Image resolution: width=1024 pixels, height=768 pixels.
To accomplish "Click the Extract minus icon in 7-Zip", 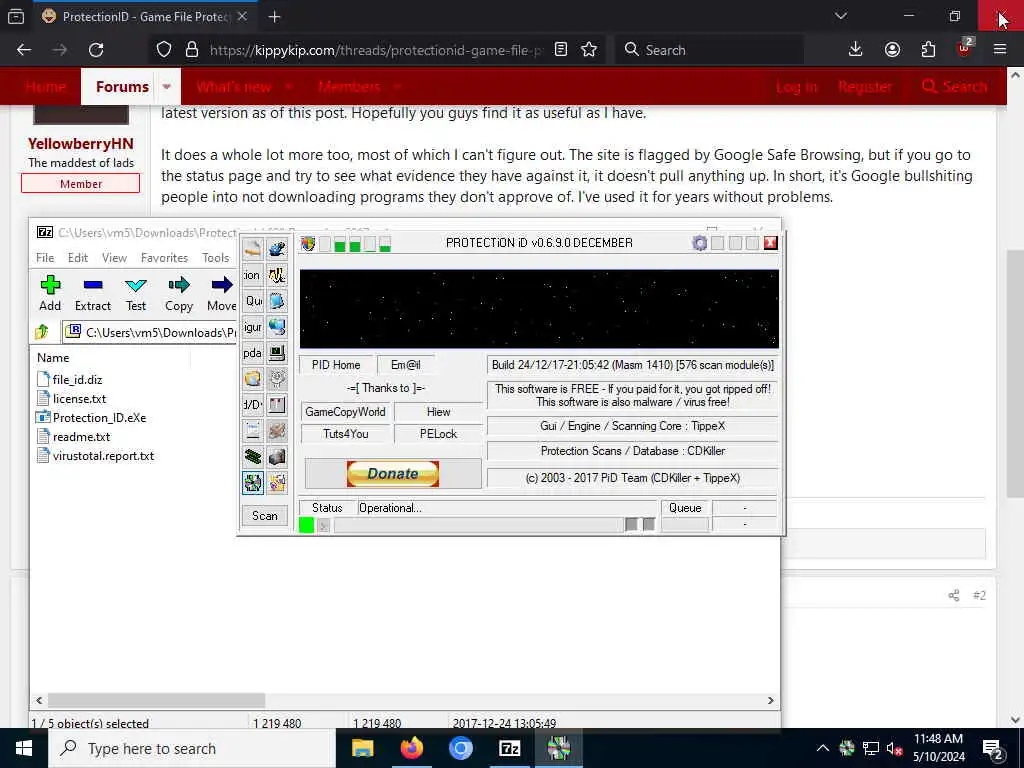I will pyautogui.click(x=93, y=285).
